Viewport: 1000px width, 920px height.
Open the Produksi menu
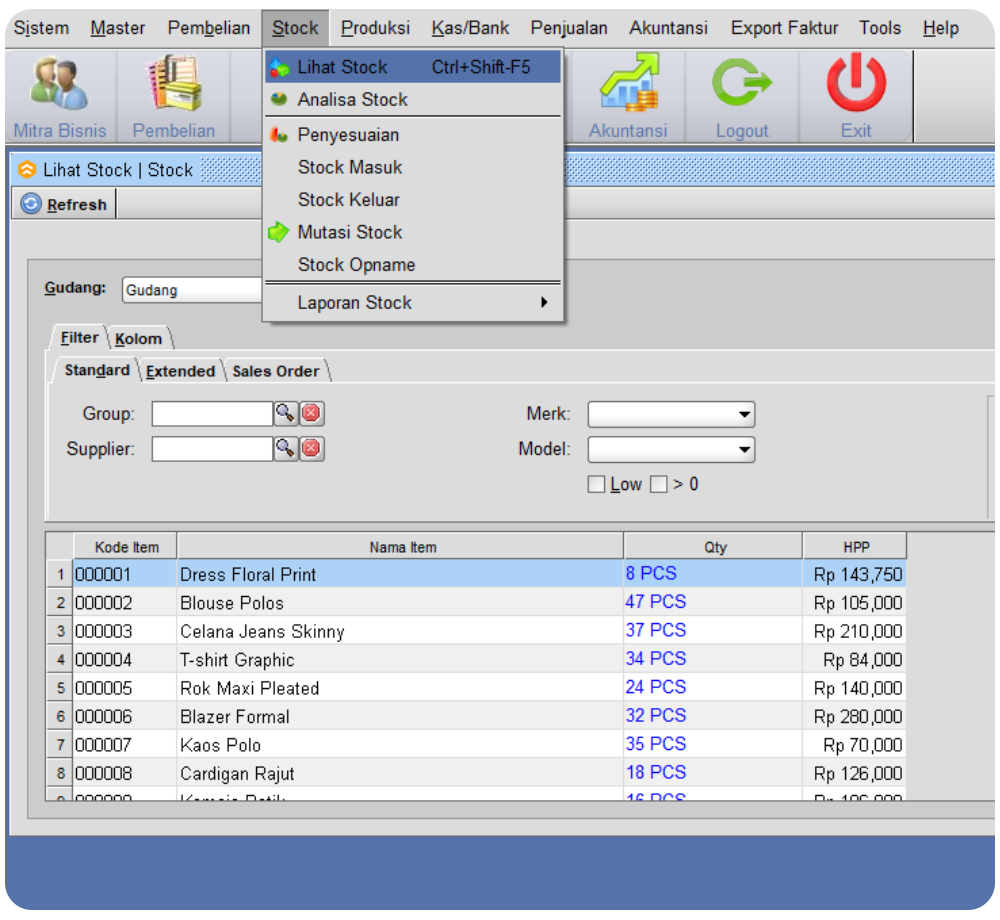pyautogui.click(x=375, y=28)
